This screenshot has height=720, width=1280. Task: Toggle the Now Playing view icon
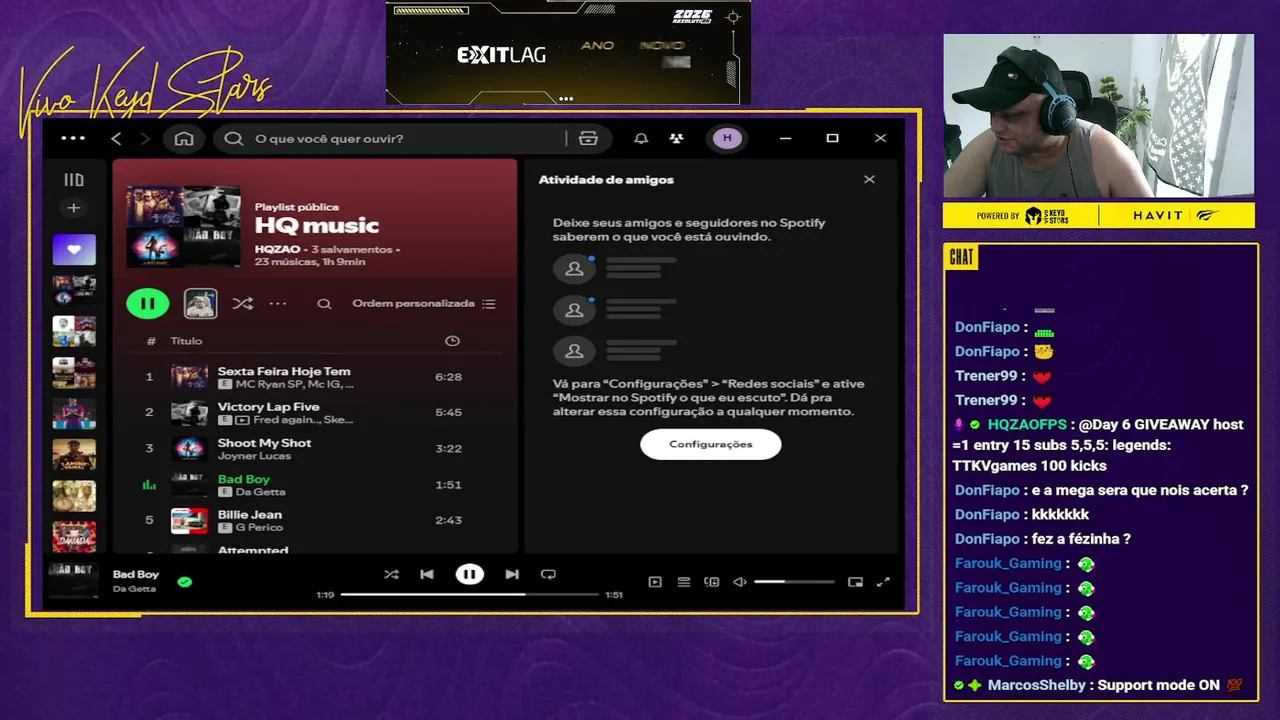click(x=655, y=582)
